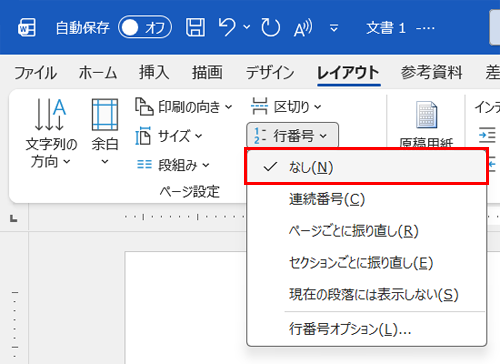
Task: Switch to the 参考資料 tab
Action: click(x=431, y=73)
